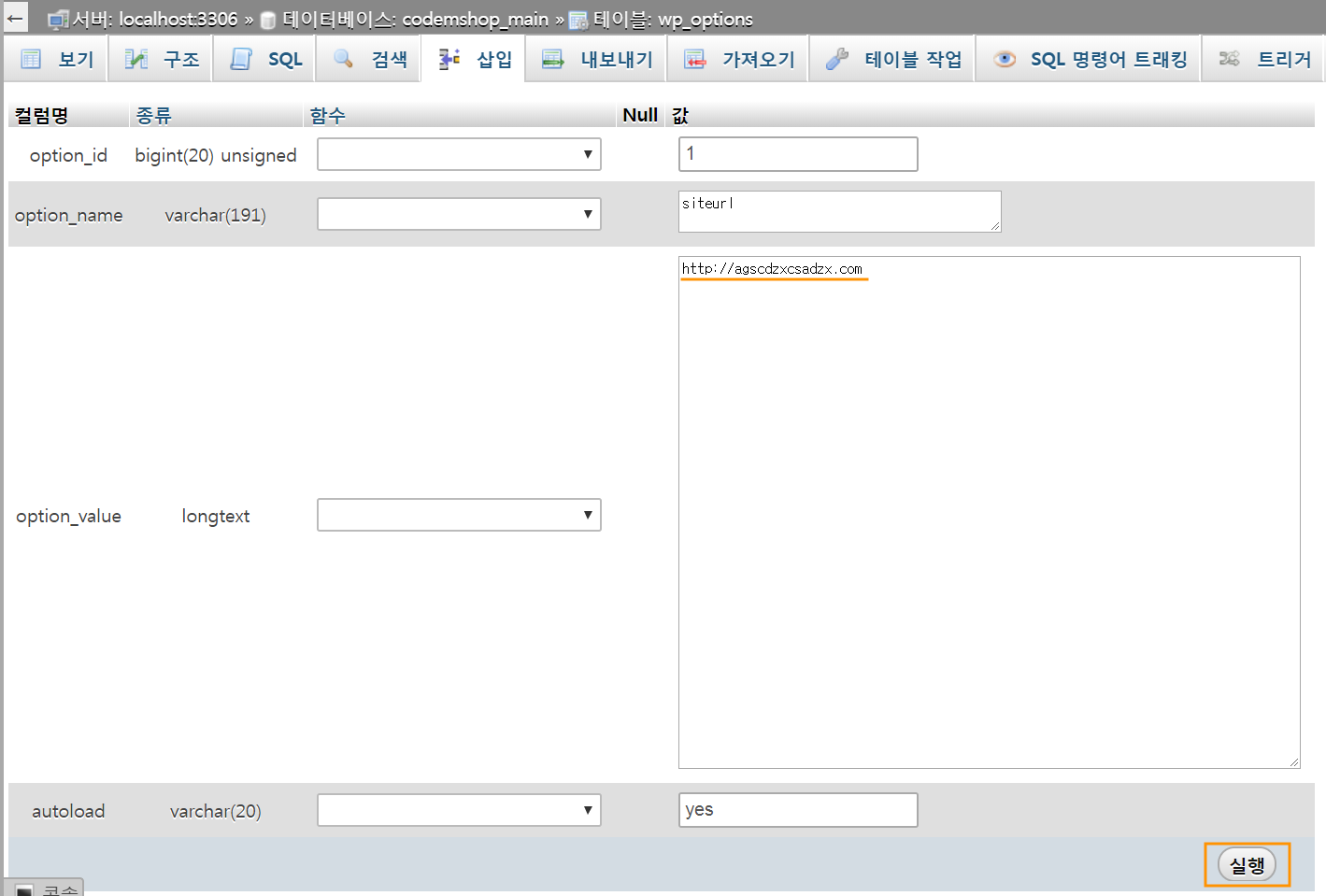
Task: Switch to the 검색 (Search) tab
Action: click(369, 59)
